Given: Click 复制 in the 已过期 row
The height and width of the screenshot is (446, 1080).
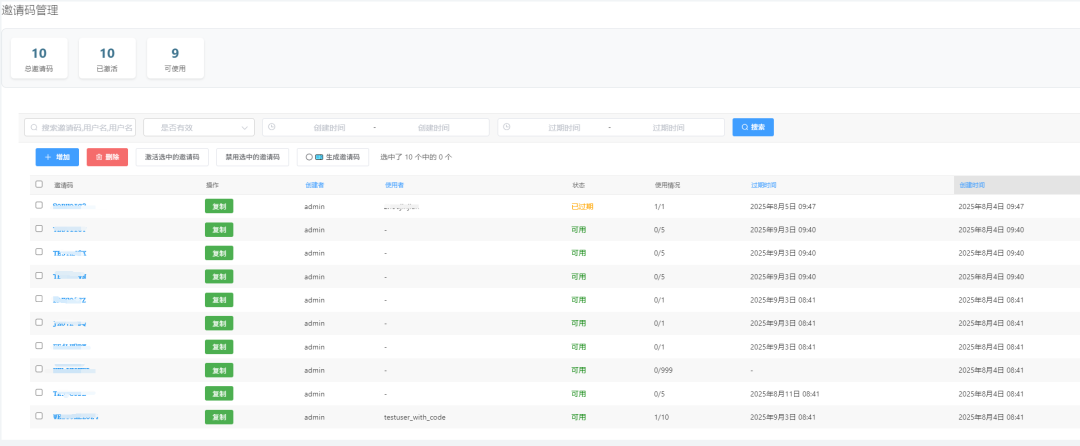Looking at the screenshot, I should [x=219, y=206].
